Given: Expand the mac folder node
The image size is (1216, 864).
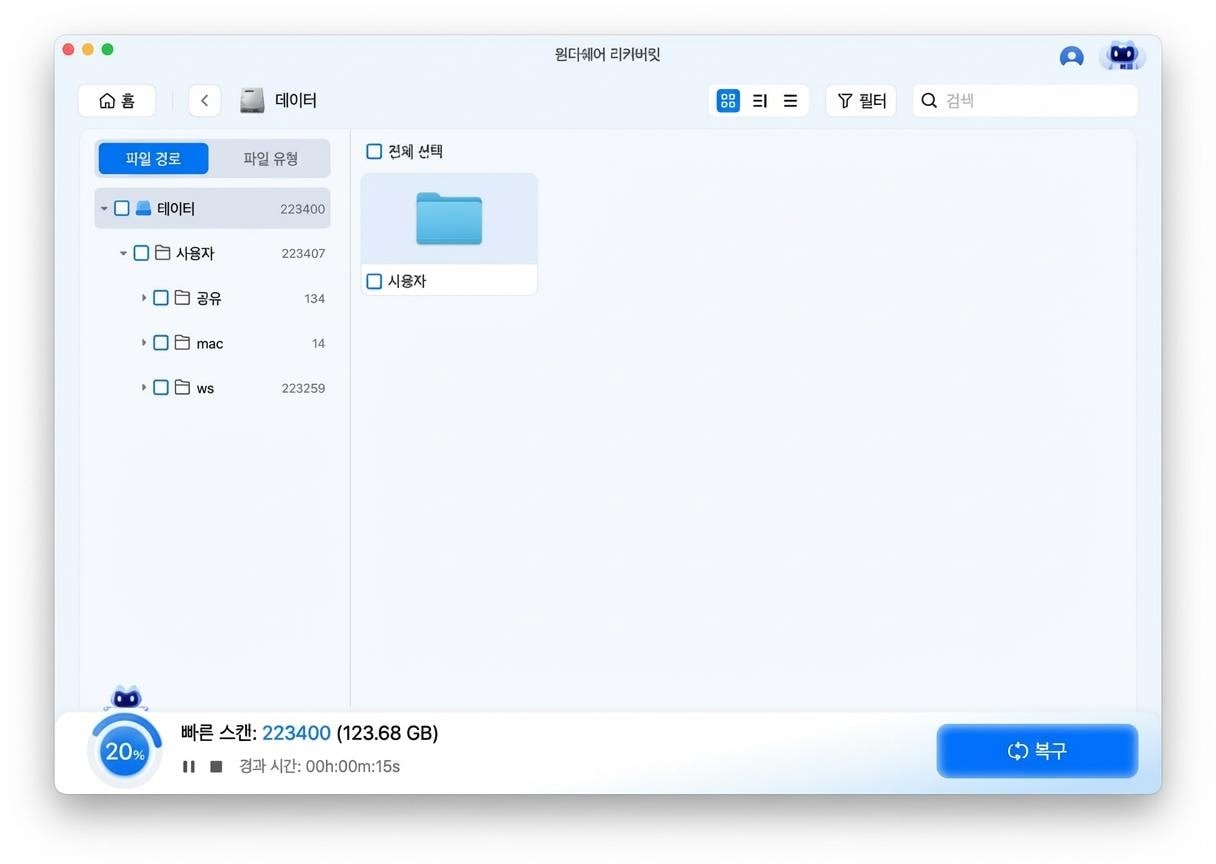Looking at the screenshot, I should point(144,343).
